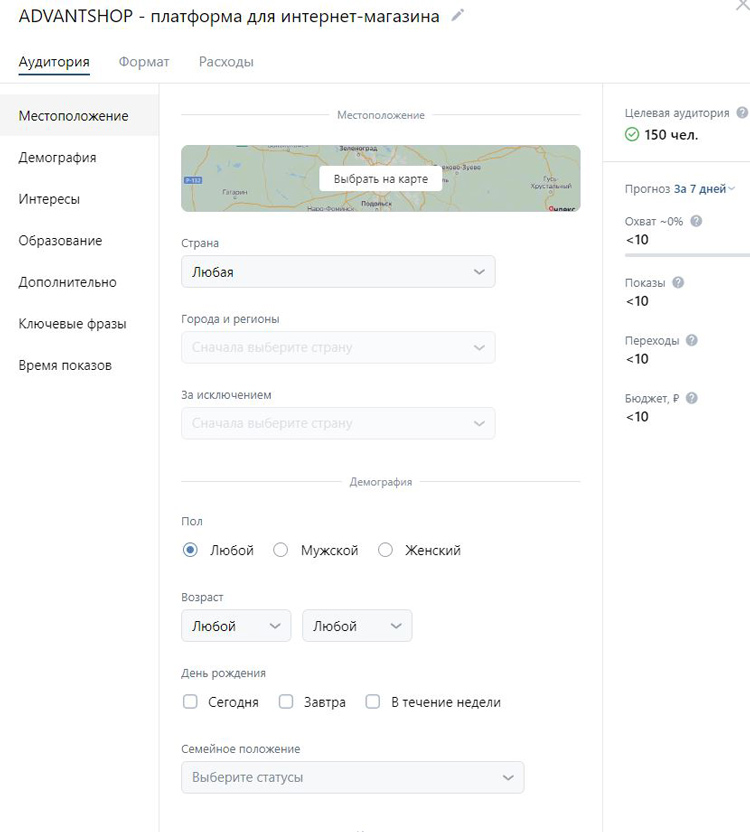750x832 pixels.
Task: Open the Страна dropdown
Action: (x=338, y=272)
